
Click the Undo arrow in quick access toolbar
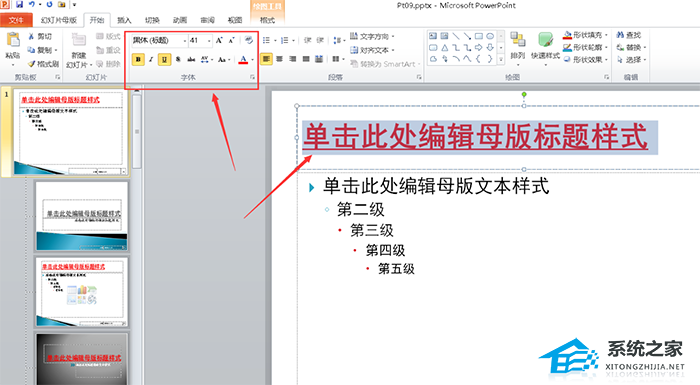(32, 4)
